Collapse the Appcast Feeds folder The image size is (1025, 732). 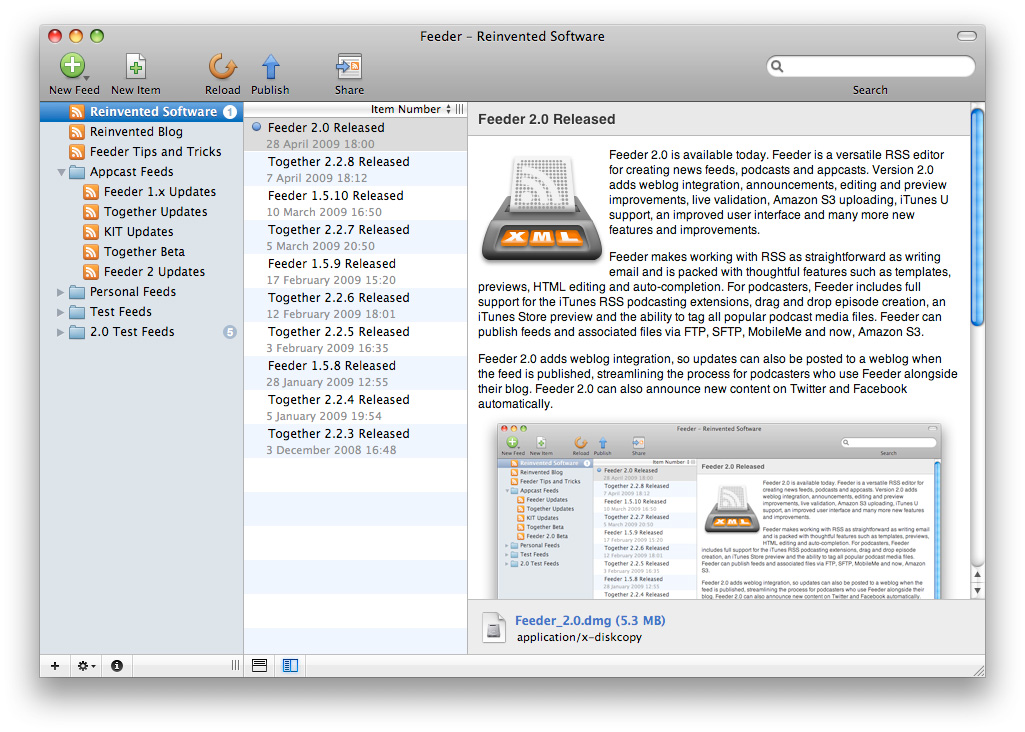[x=61, y=173]
